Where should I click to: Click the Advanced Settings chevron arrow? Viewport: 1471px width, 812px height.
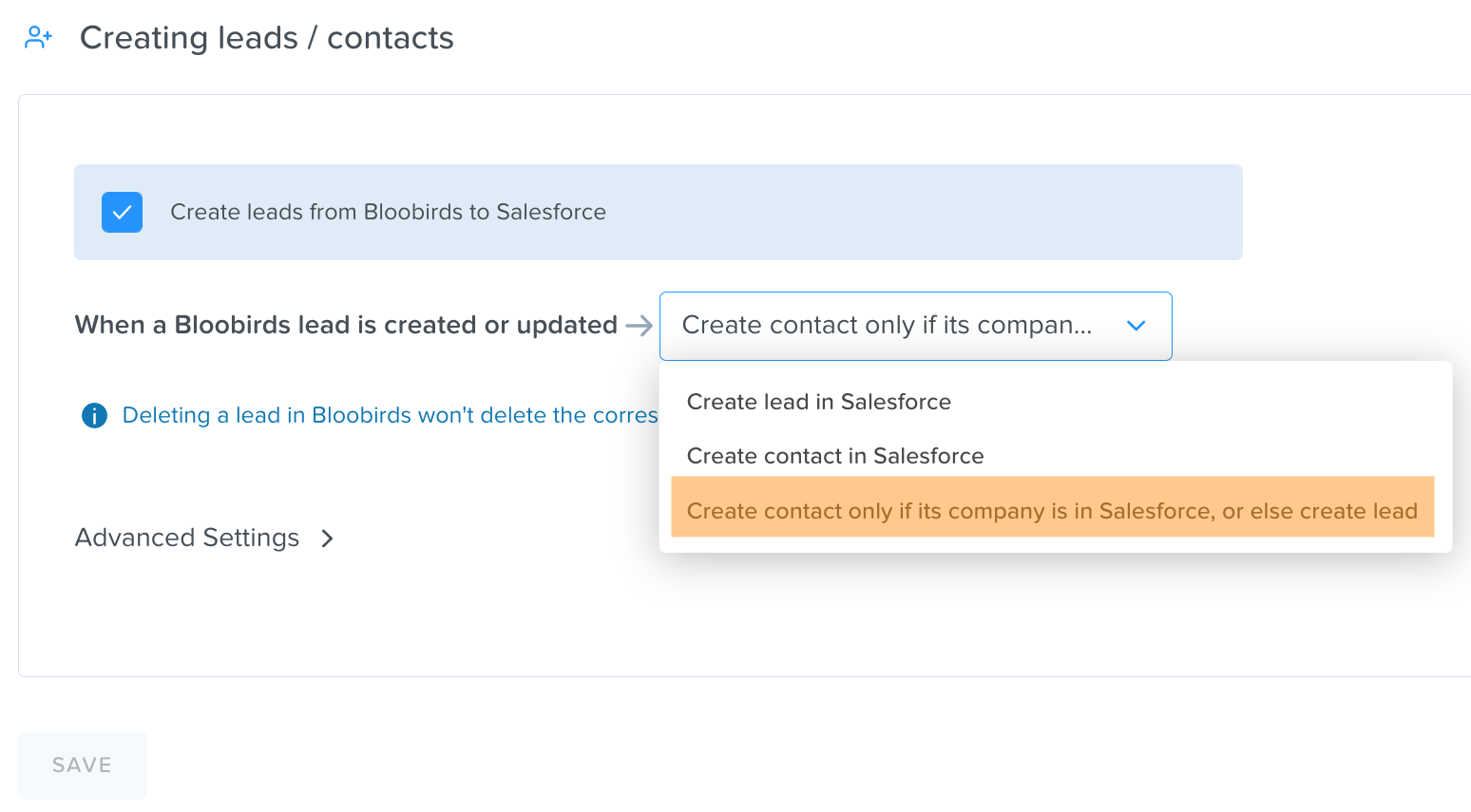(x=327, y=538)
